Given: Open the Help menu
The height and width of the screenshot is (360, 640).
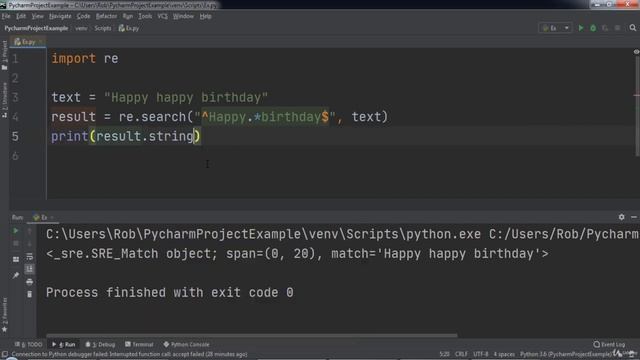Looking at the screenshot, I should (205, 16).
